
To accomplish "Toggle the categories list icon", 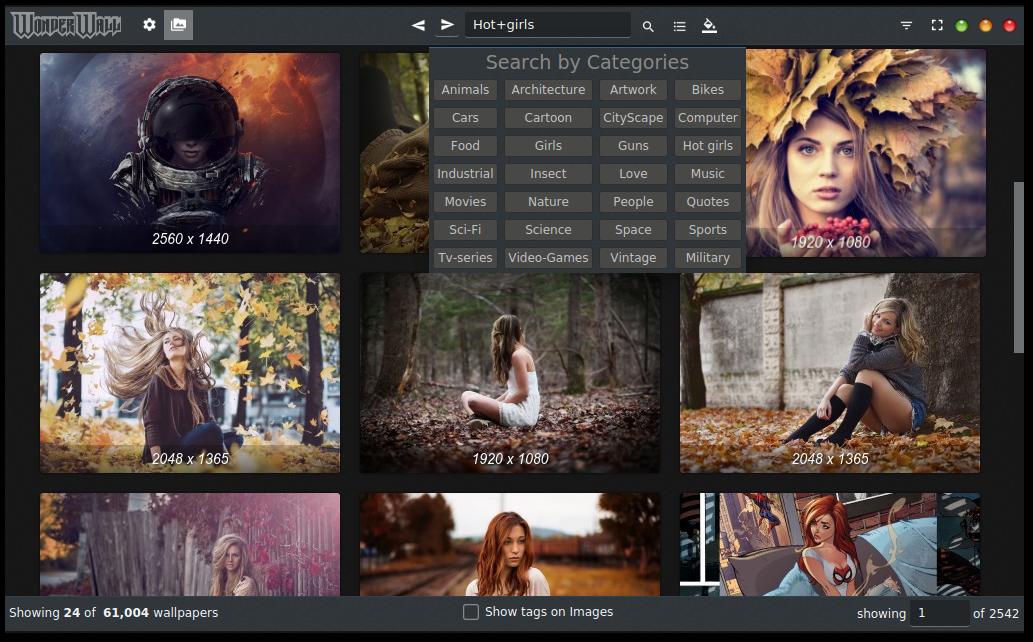I will (679, 26).
